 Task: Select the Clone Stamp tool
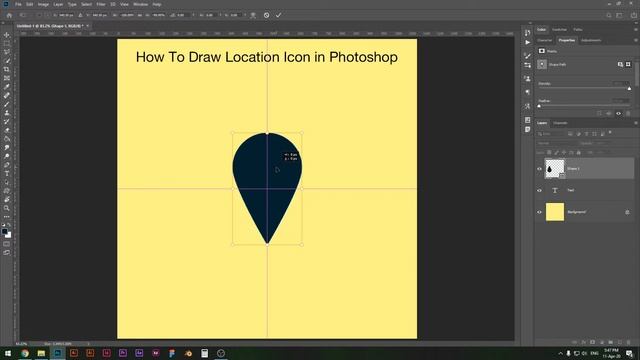tap(7, 113)
